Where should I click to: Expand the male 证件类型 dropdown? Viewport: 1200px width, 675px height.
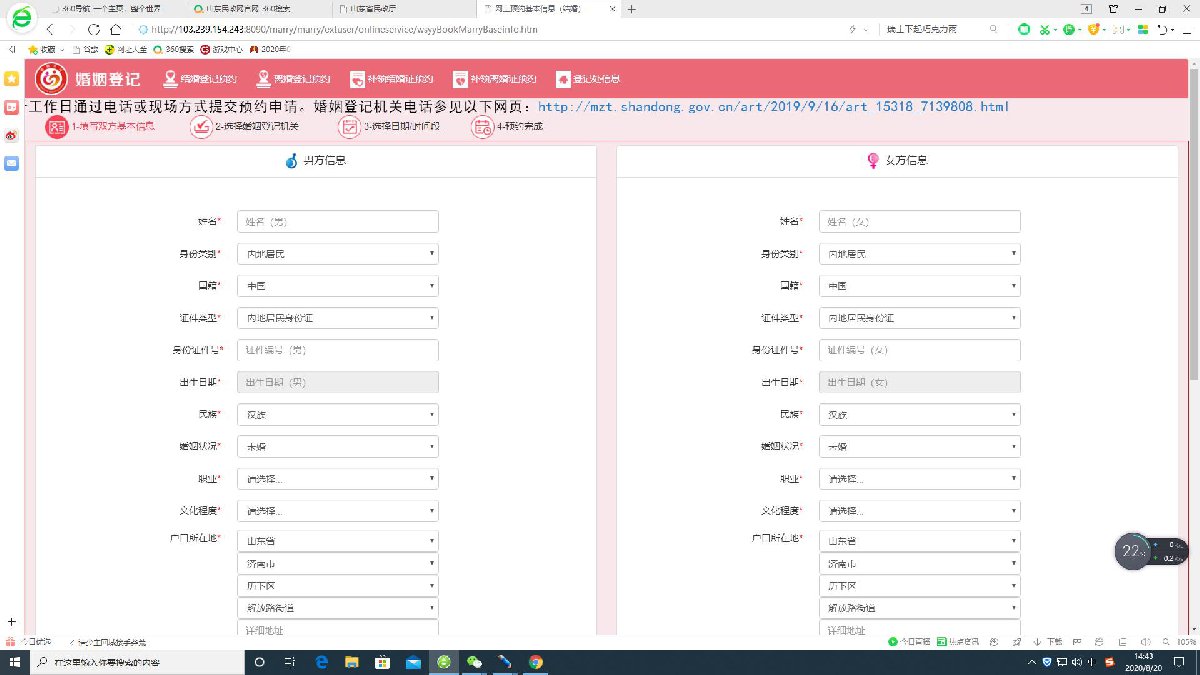337,318
